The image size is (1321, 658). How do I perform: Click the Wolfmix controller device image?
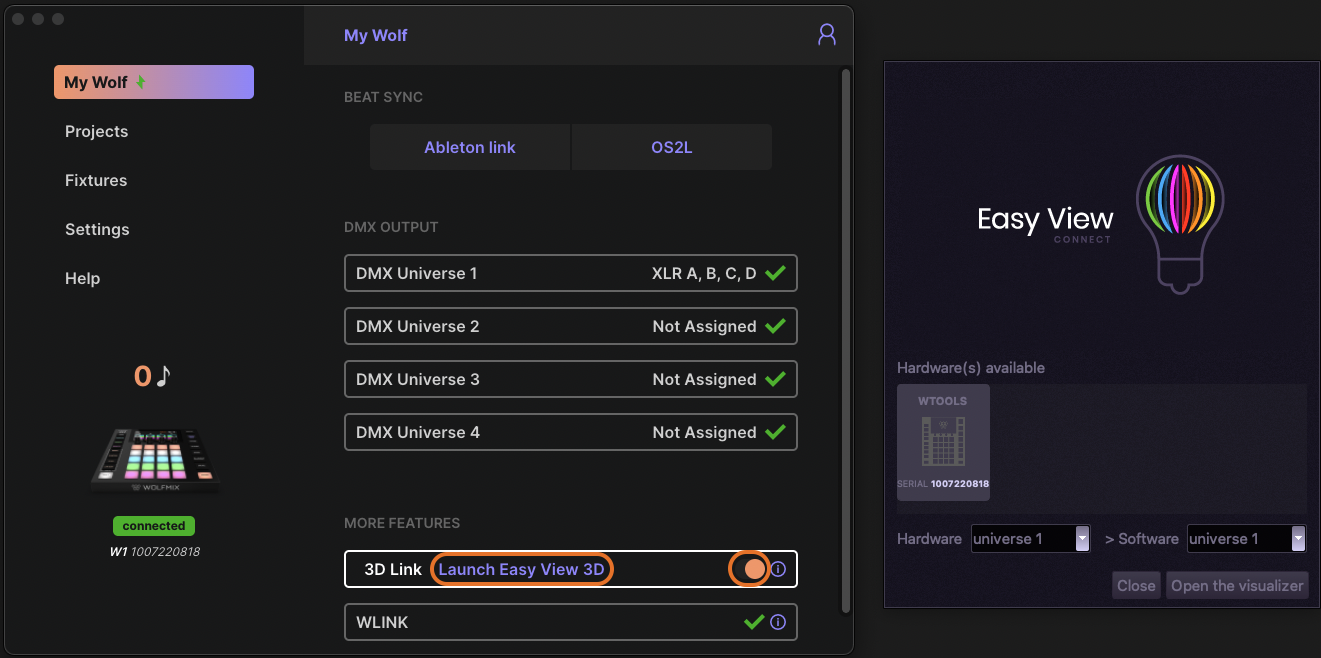pos(155,461)
